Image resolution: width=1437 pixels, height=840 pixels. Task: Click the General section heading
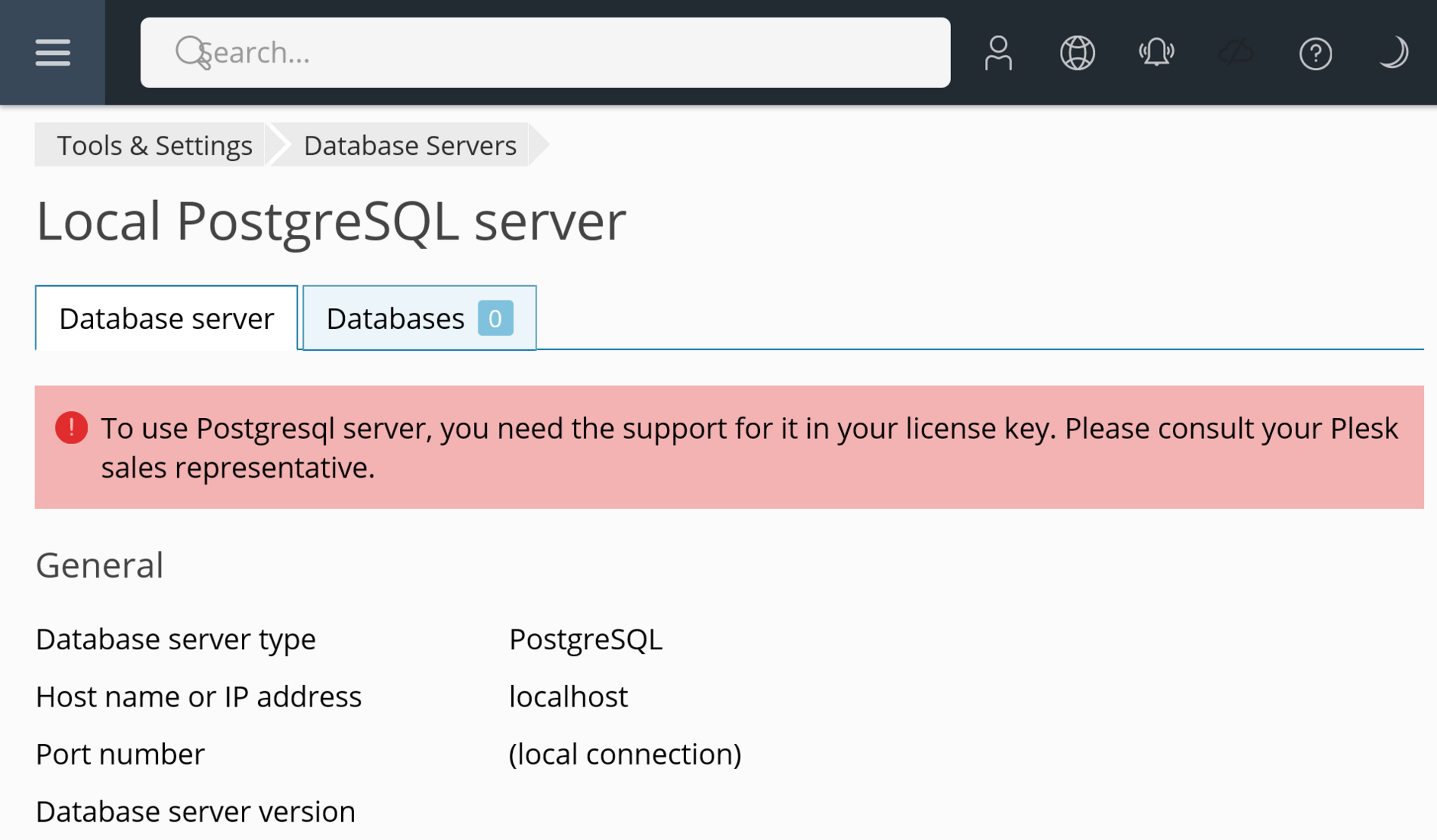point(100,565)
